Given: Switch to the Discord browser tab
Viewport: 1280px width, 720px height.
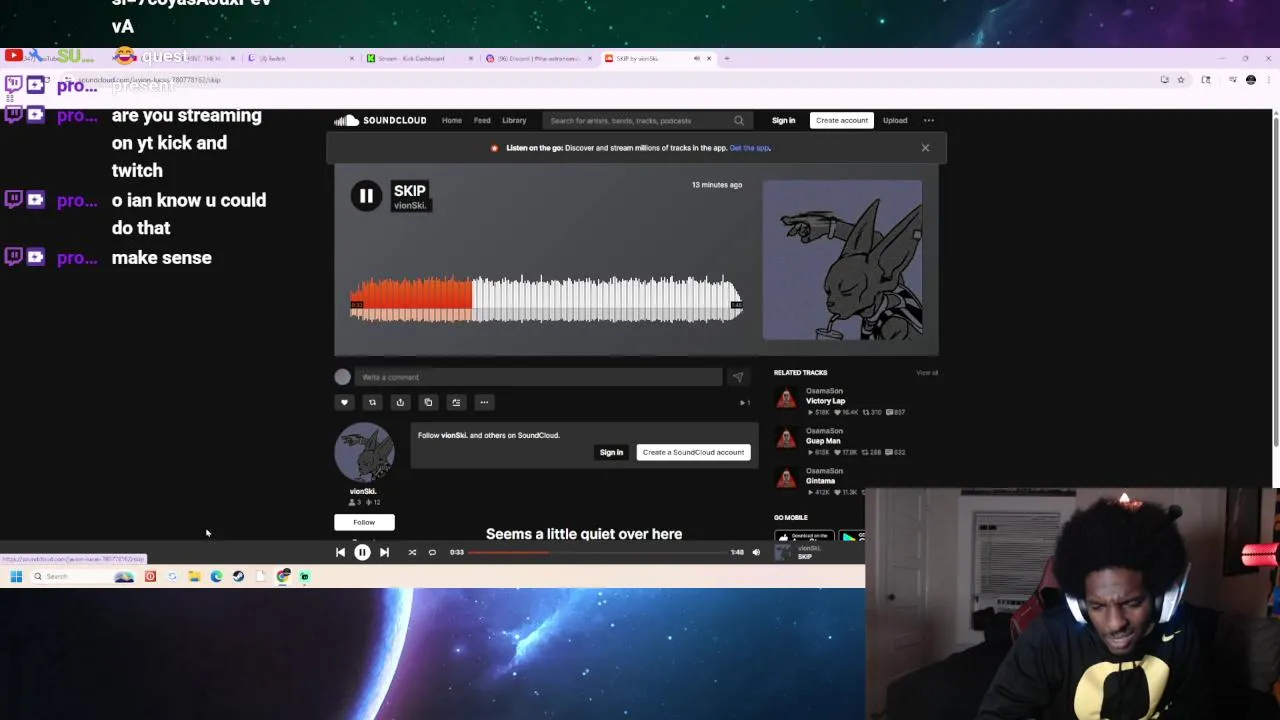Looking at the screenshot, I should [538, 58].
